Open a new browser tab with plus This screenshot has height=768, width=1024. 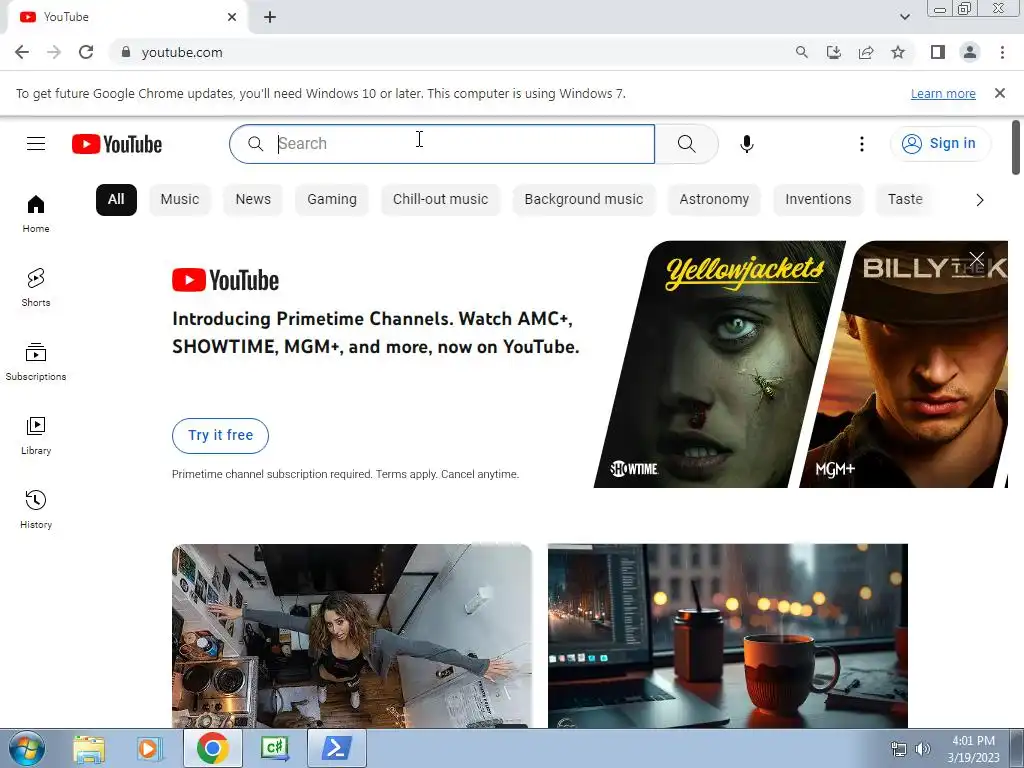click(270, 17)
